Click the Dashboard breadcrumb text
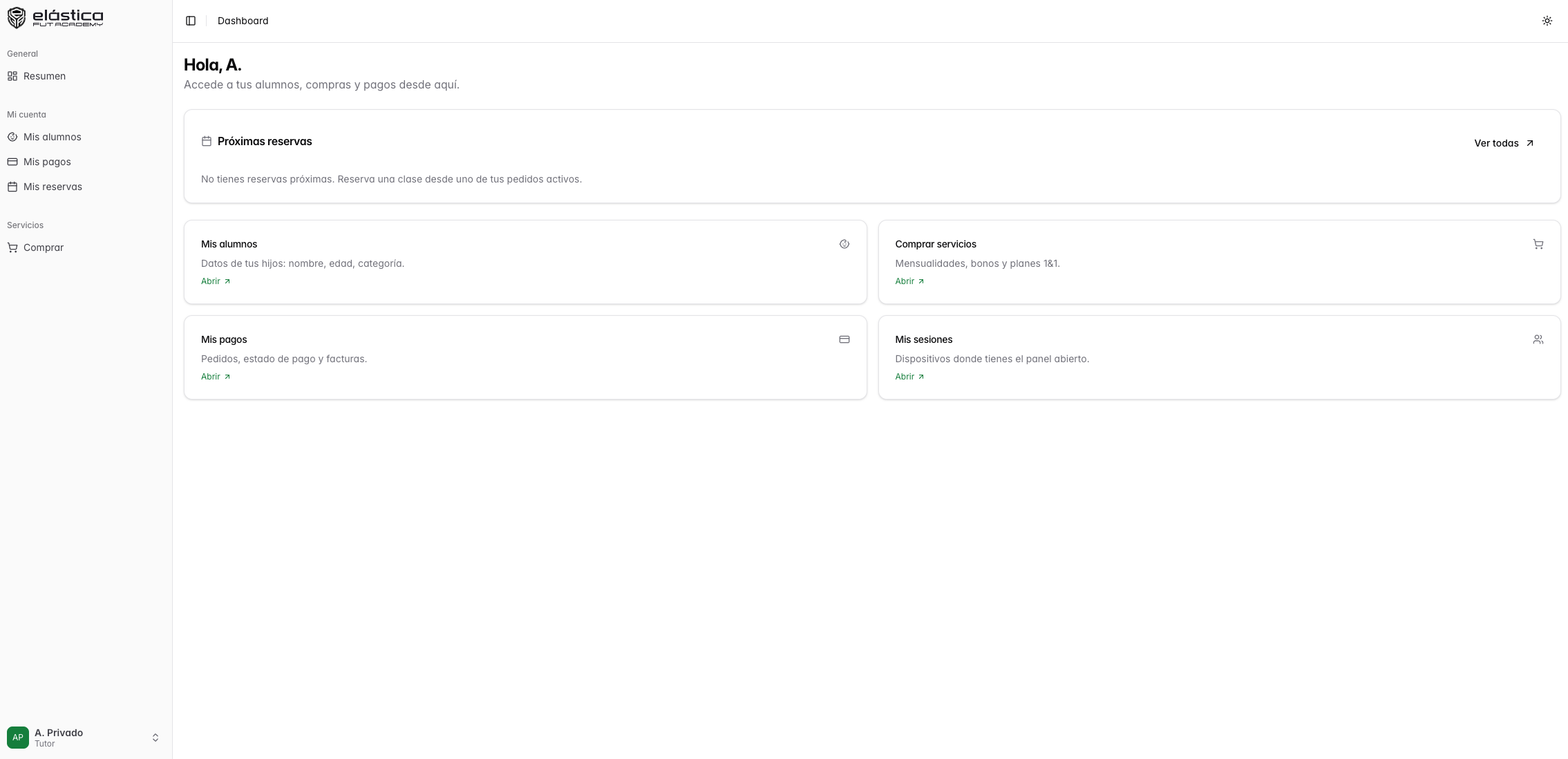Image resolution: width=1568 pixels, height=759 pixels. pos(243,21)
